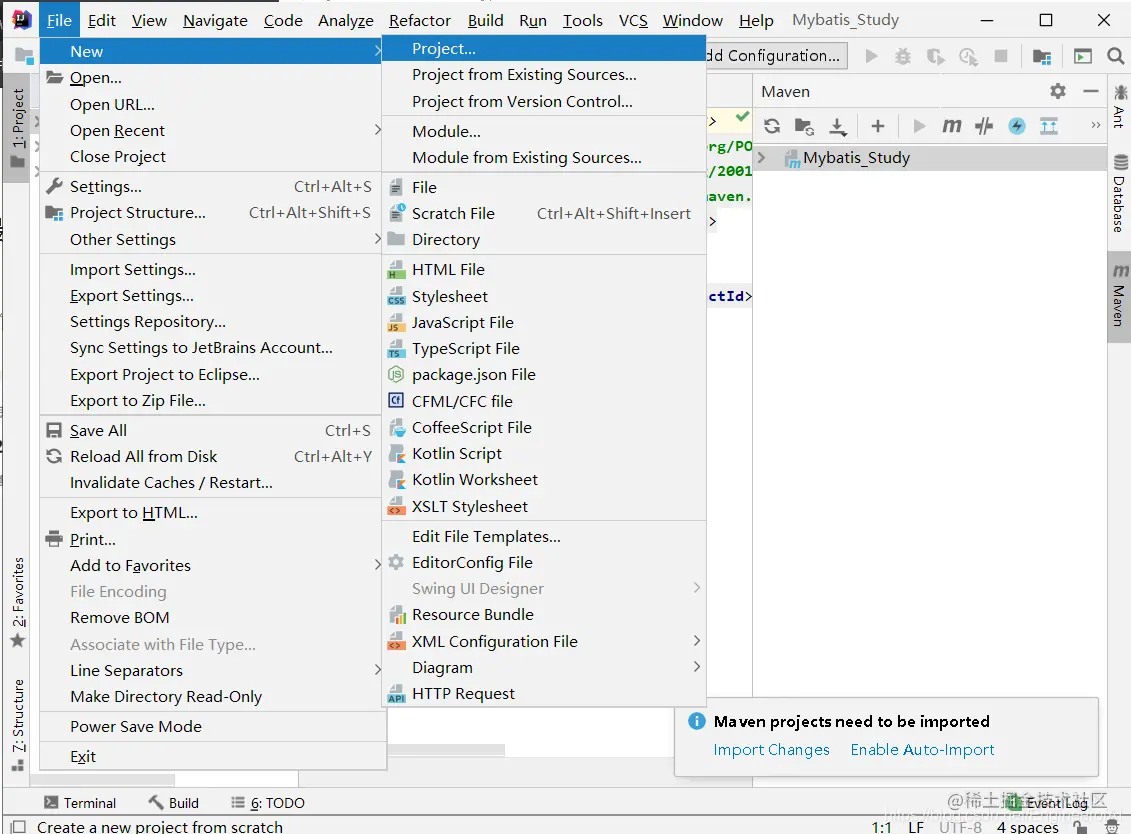Image resolution: width=1131 pixels, height=834 pixels.
Task: Create a new HTML File
Action: 544,269
